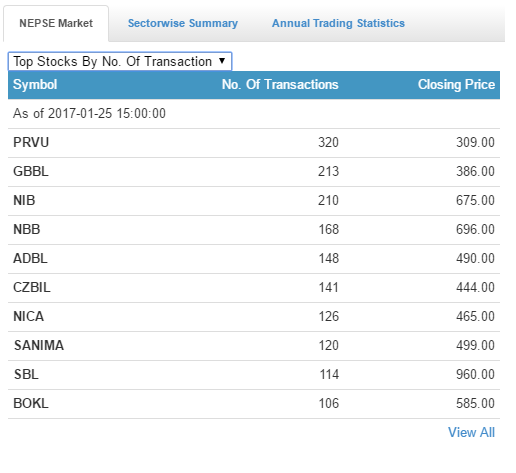Click NICA closing price 465.00
This screenshot has width=516, height=473.
click(x=475, y=317)
